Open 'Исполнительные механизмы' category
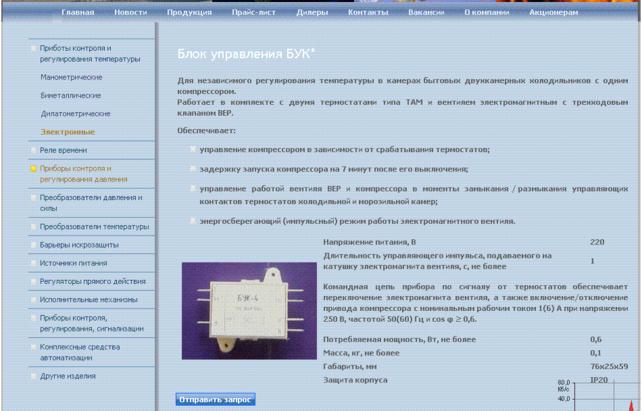 tap(88, 298)
